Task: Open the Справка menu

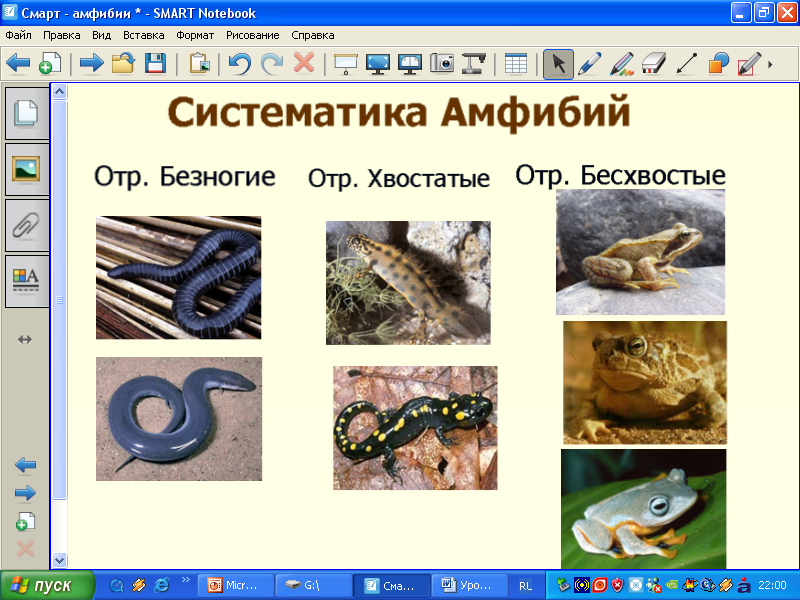Action: 313,35
